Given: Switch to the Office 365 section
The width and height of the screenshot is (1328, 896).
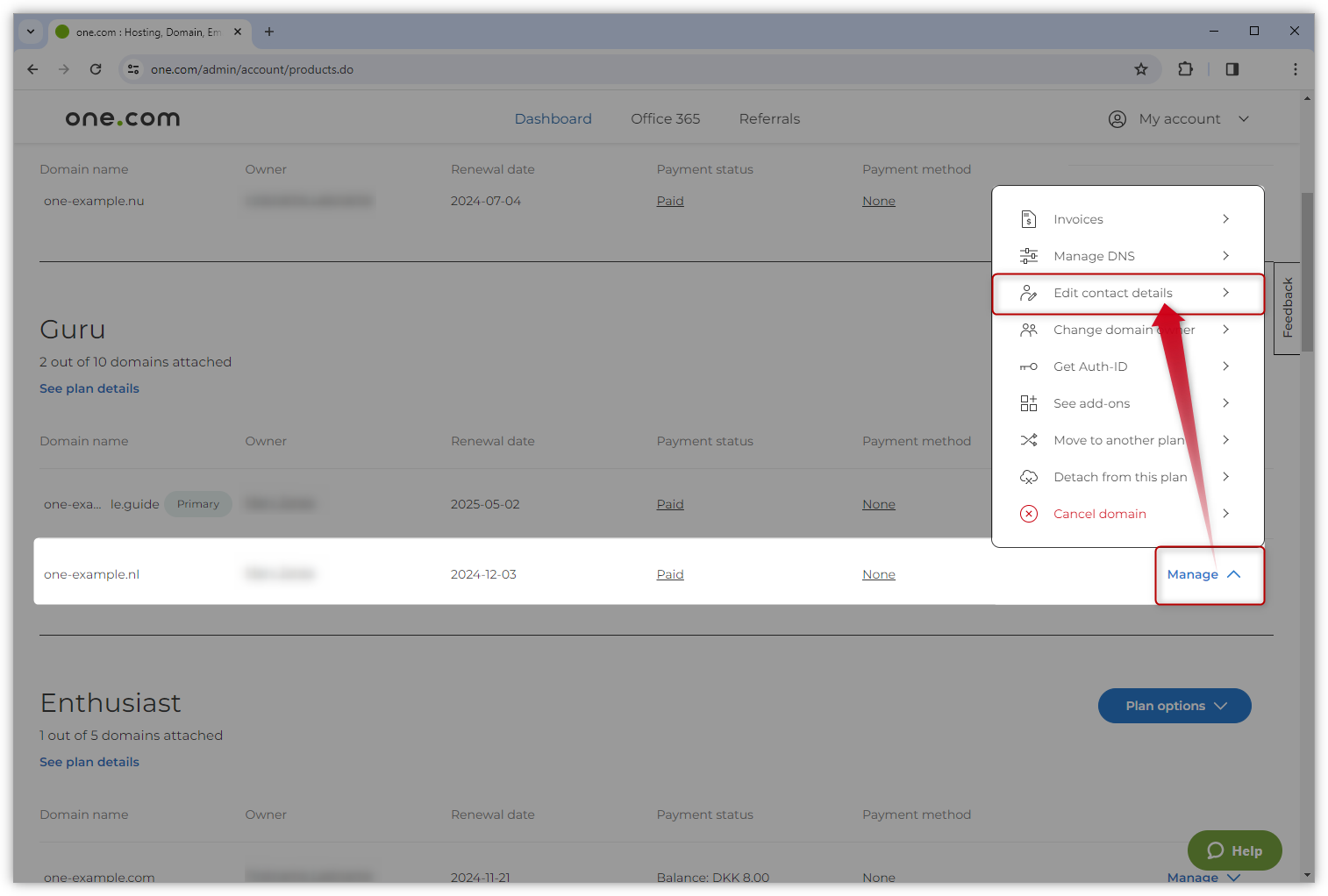Looking at the screenshot, I should [665, 118].
